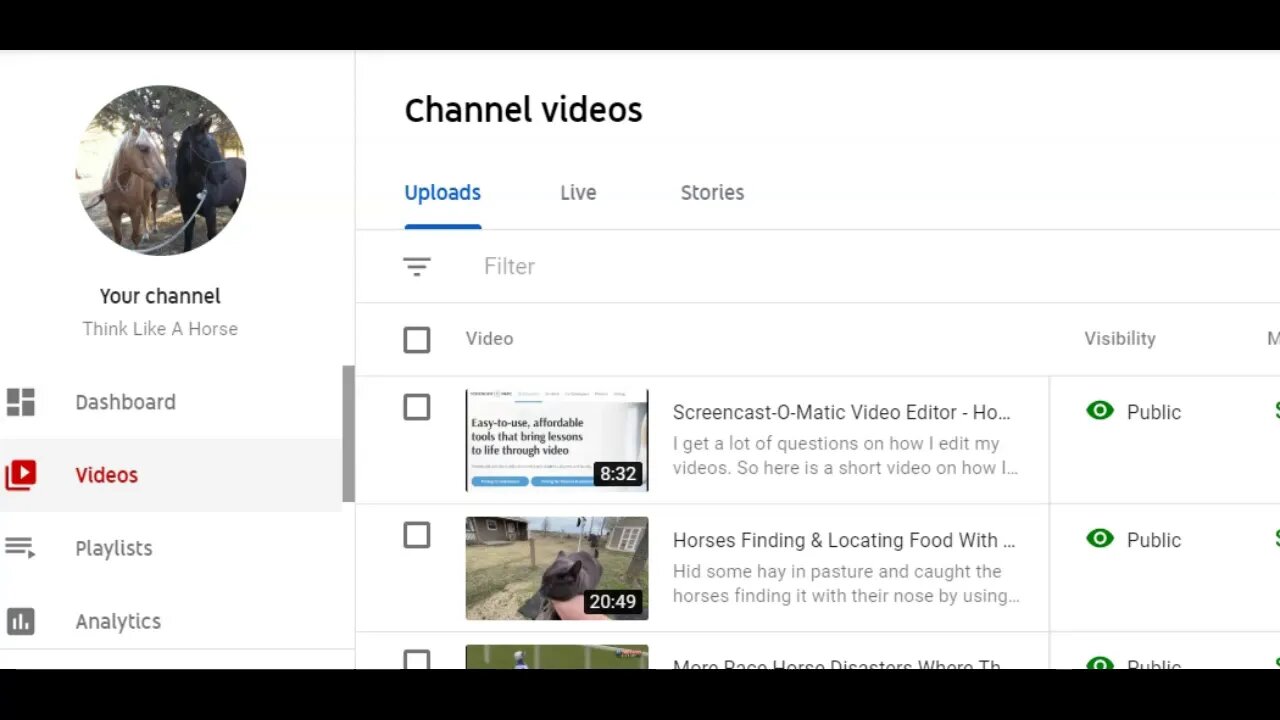The height and width of the screenshot is (720, 1280).
Task: Click the 20:49 duration badge
Action: (x=613, y=601)
